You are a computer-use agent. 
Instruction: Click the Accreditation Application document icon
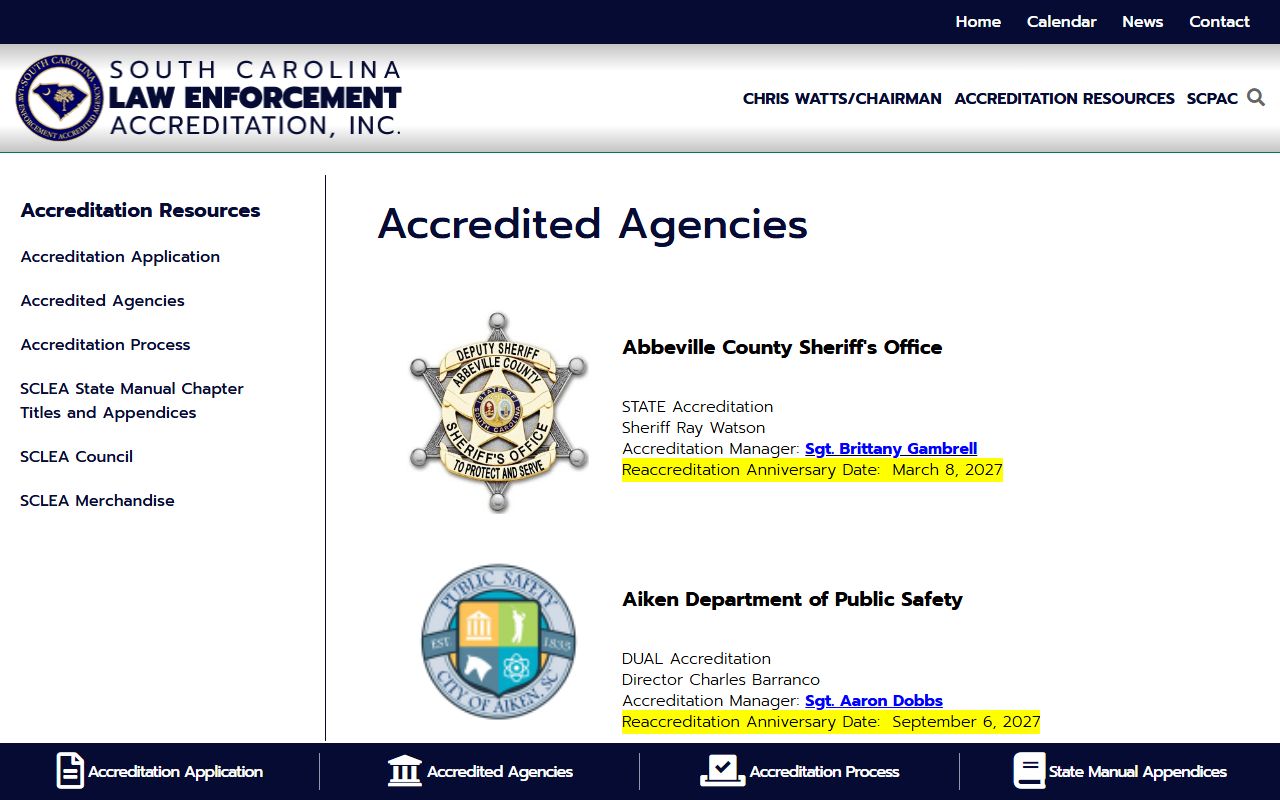click(70, 771)
